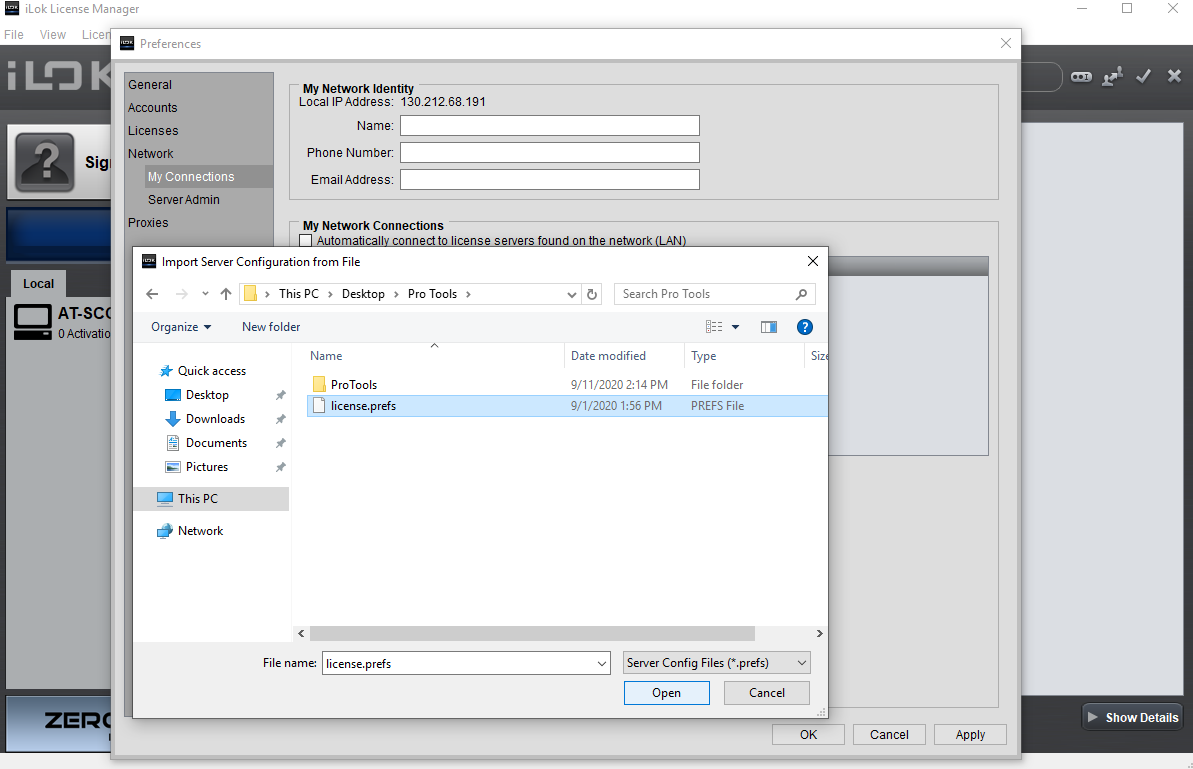Select the license.prefs file
This screenshot has height=769, width=1193.
point(567,406)
